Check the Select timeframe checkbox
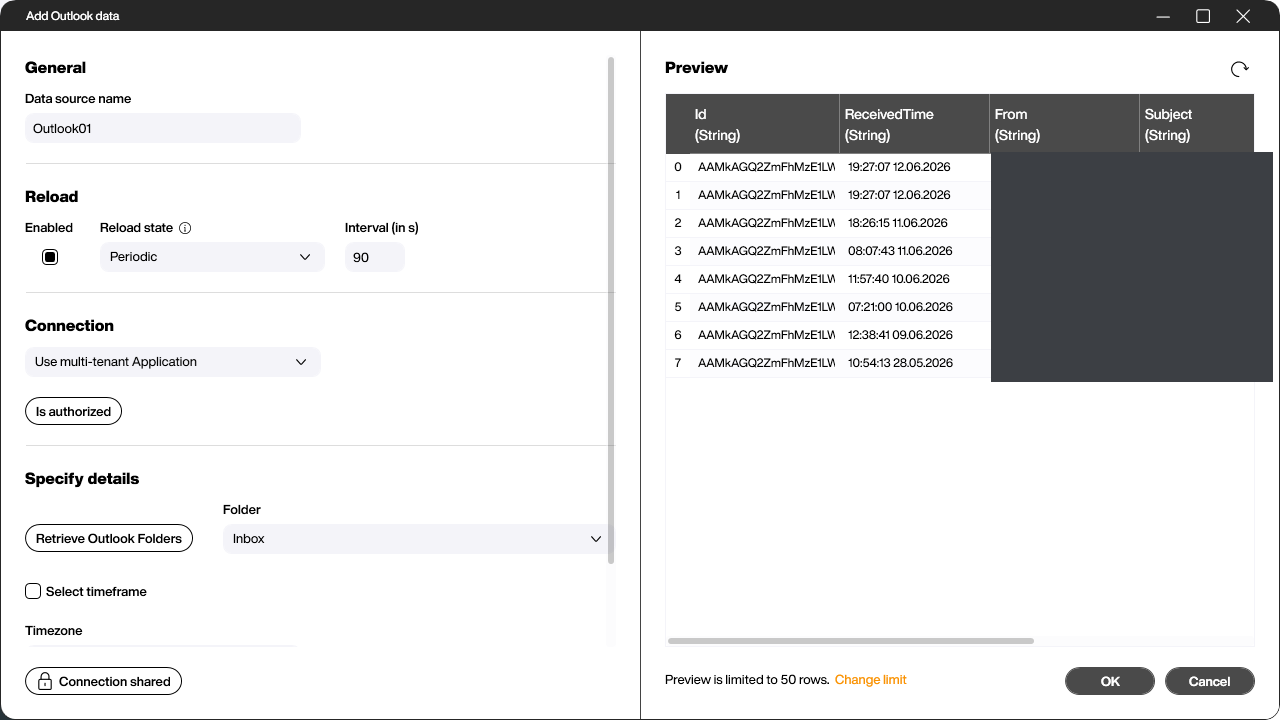 tap(33, 591)
